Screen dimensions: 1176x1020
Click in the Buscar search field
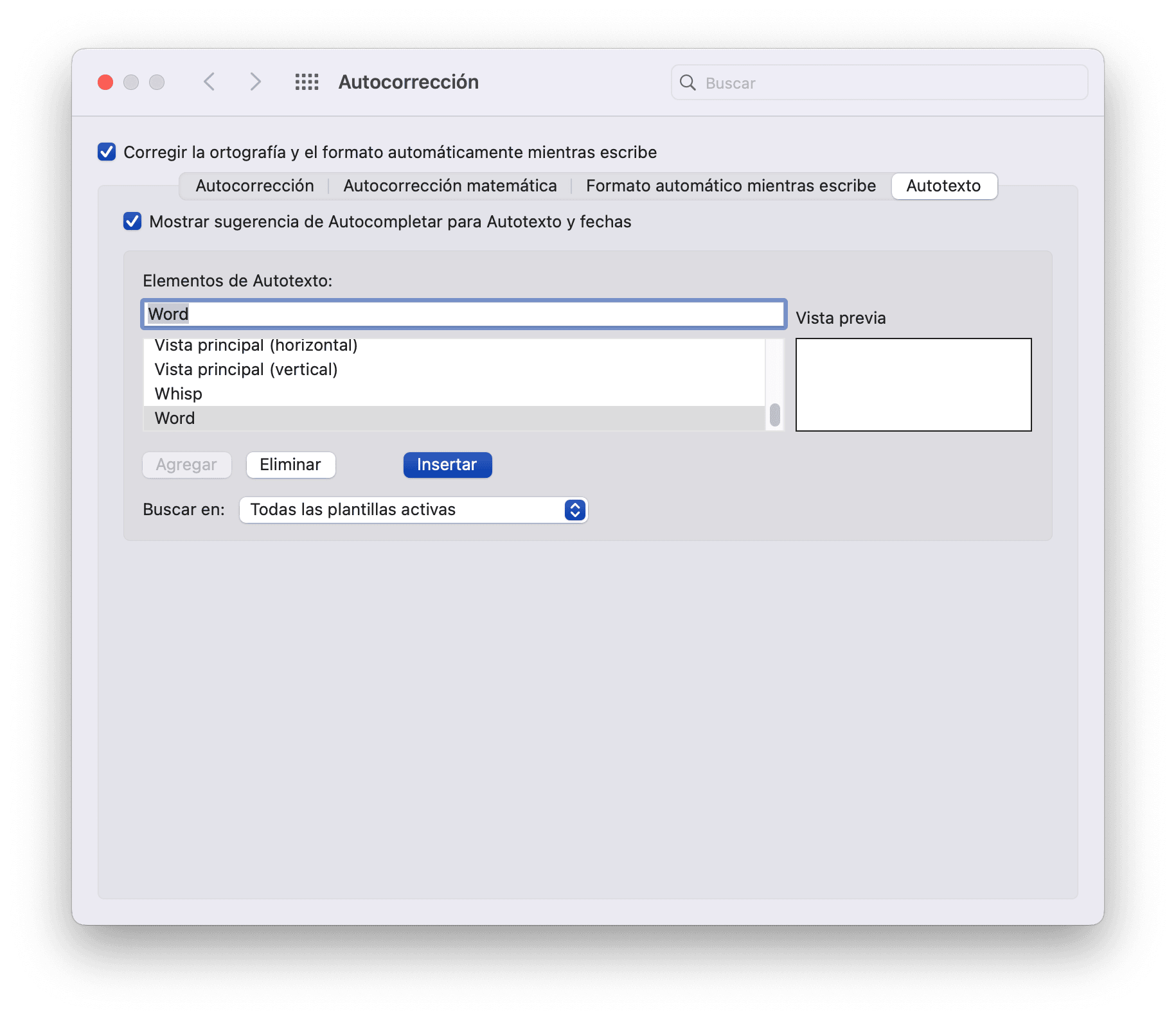pos(879,82)
